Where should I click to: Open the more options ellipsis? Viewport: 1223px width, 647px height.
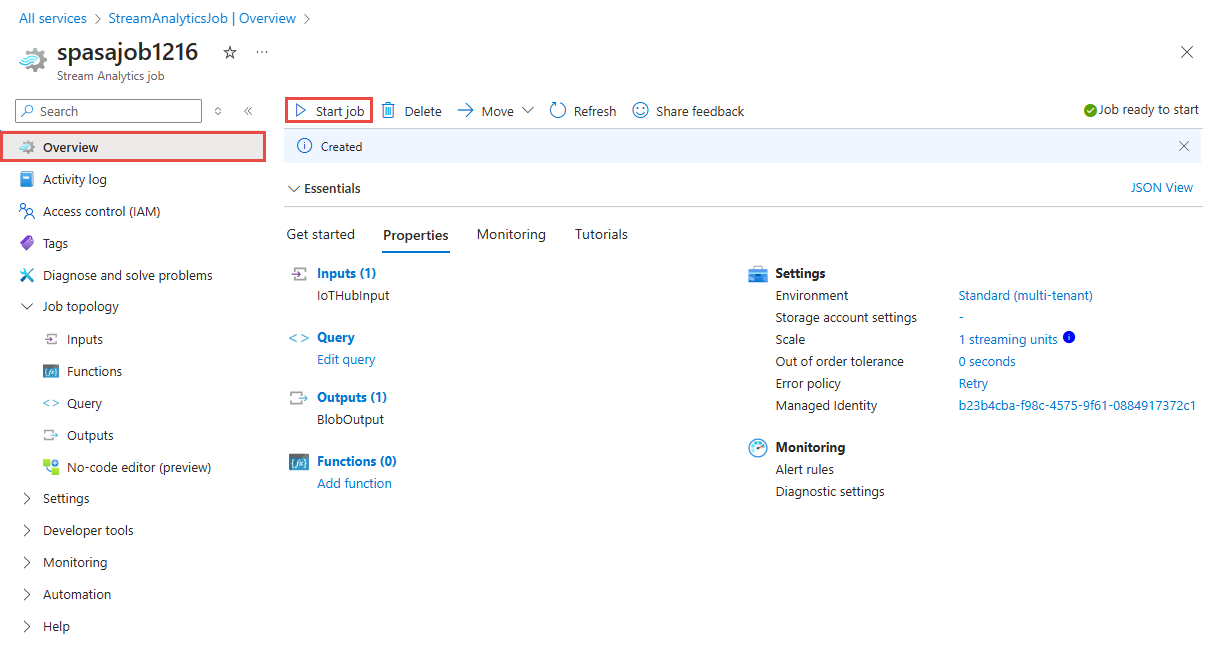[262, 52]
